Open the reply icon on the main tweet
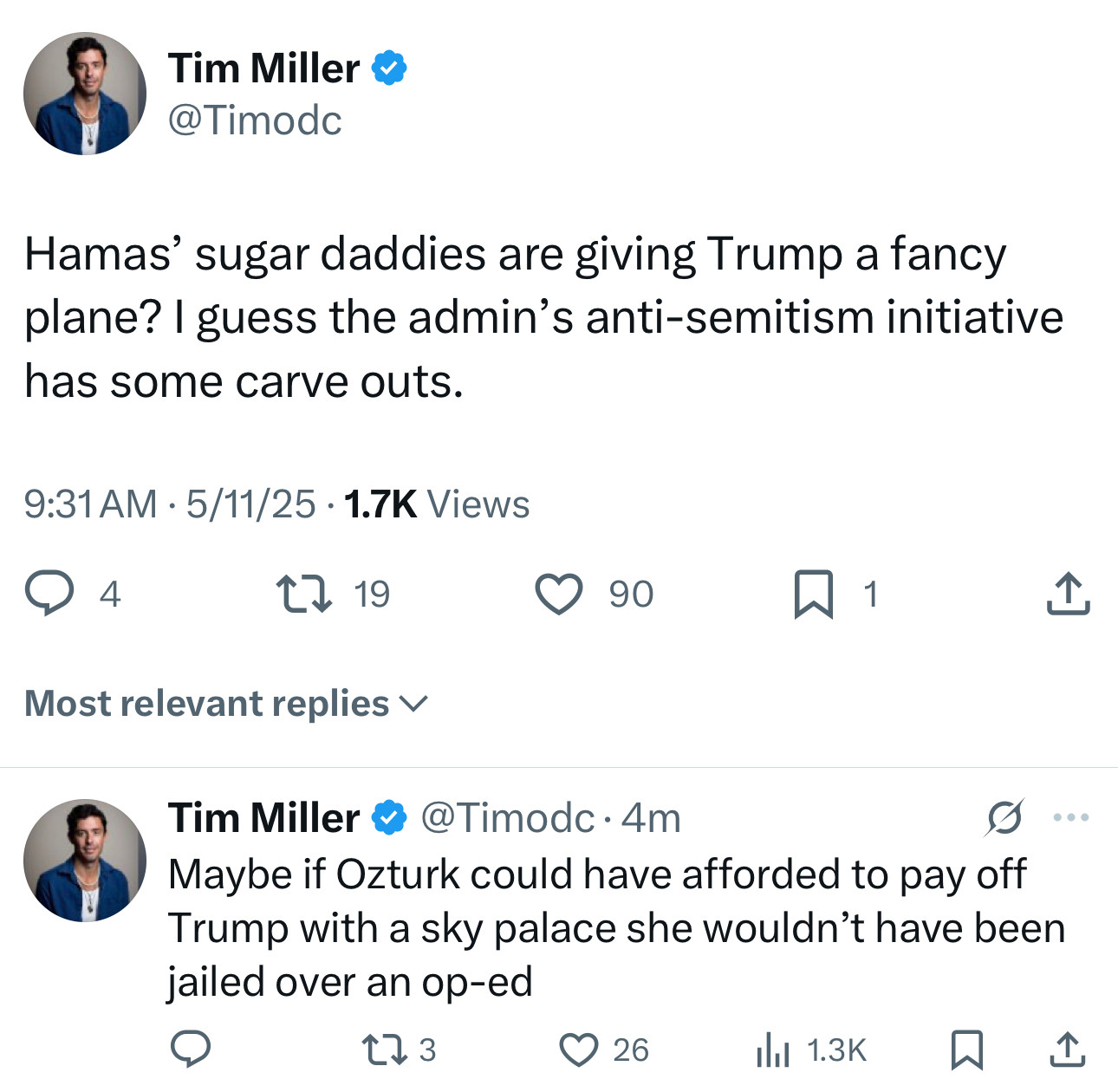 pyautogui.click(x=49, y=594)
